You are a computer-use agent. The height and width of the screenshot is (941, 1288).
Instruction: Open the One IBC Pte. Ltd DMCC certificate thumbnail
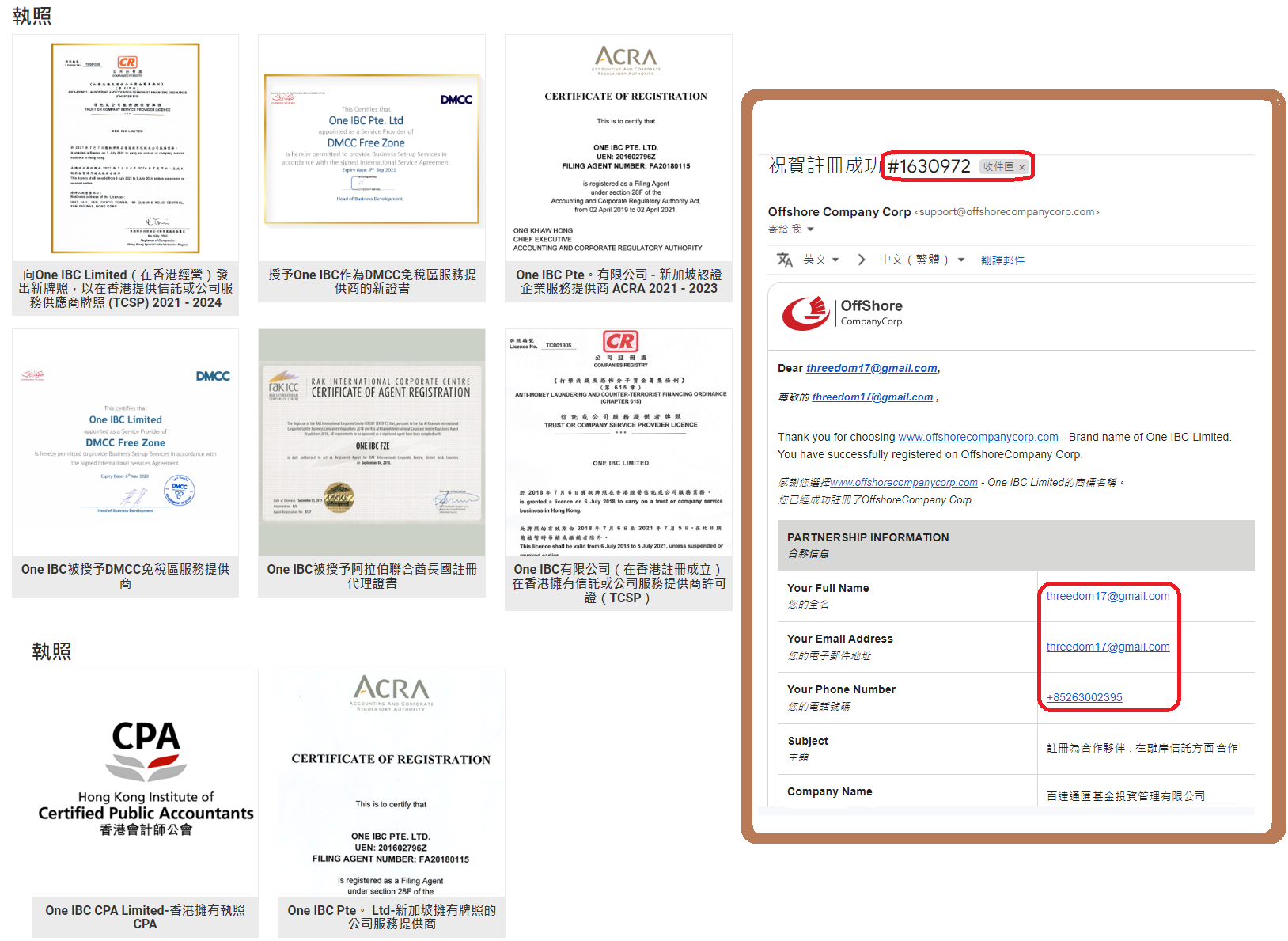click(x=372, y=150)
